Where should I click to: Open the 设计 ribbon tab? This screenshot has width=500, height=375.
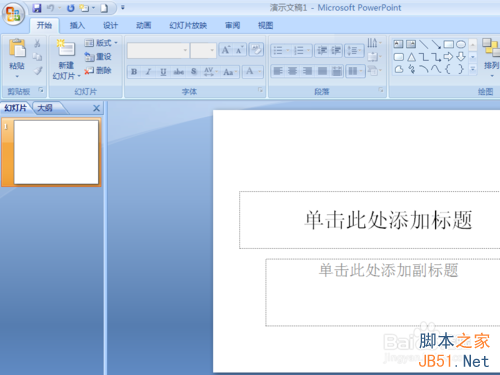coord(110,25)
